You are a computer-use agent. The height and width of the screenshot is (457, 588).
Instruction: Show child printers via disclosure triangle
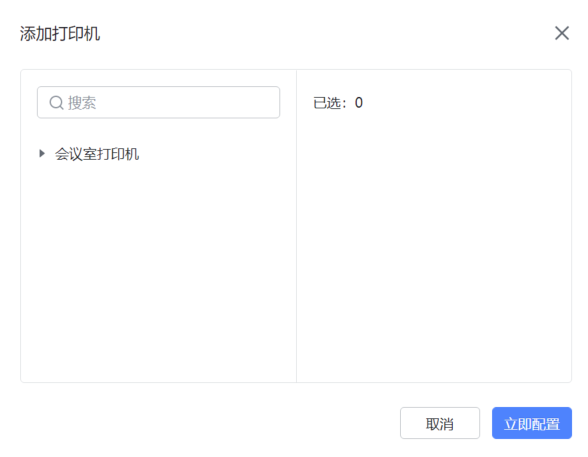[x=42, y=153]
